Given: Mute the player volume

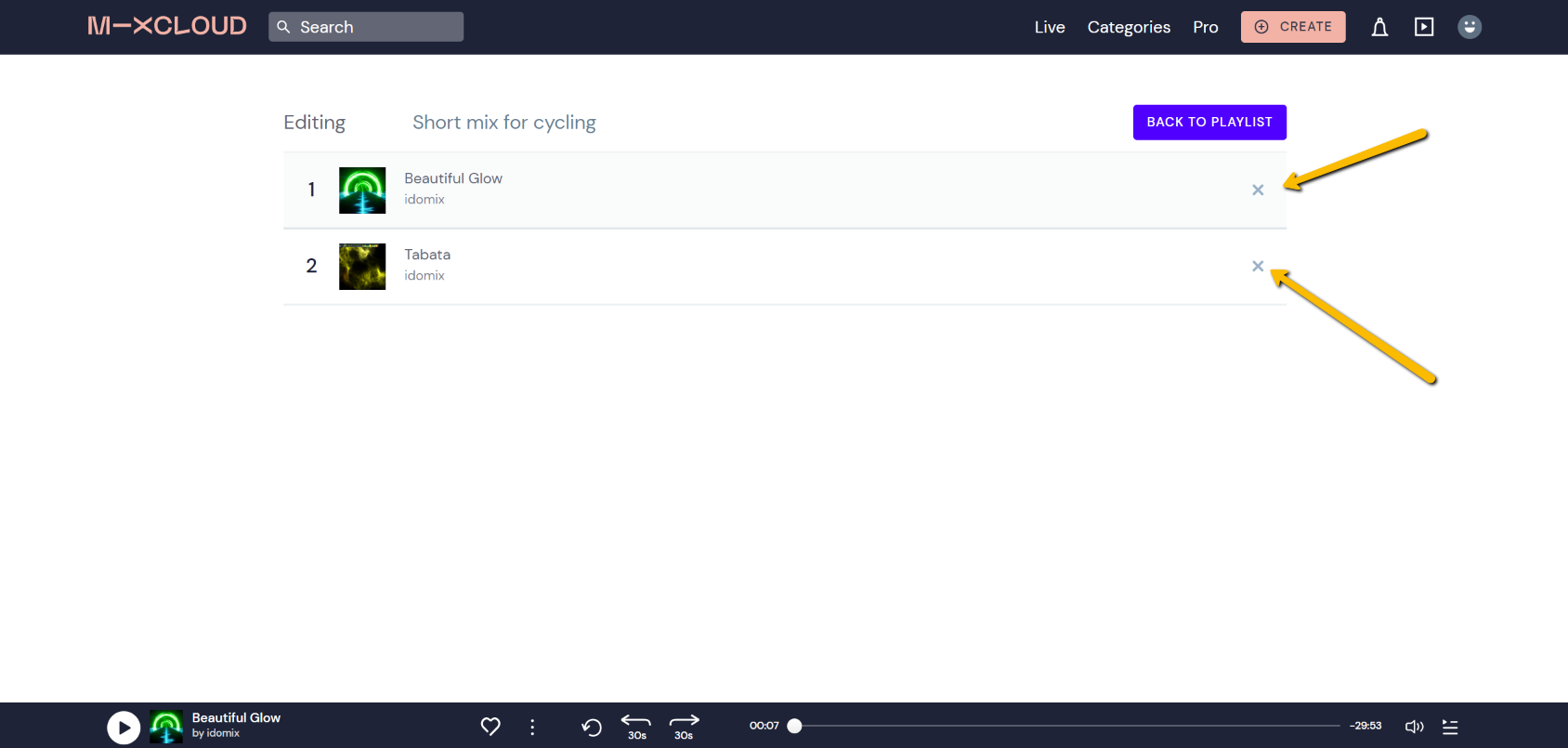Looking at the screenshot, I should [x=1414, y=727].
